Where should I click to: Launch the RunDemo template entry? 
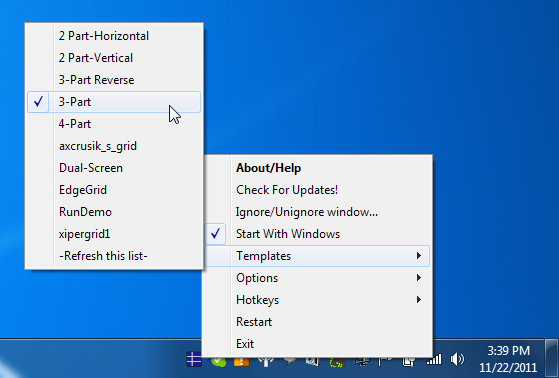click(114, 212)
